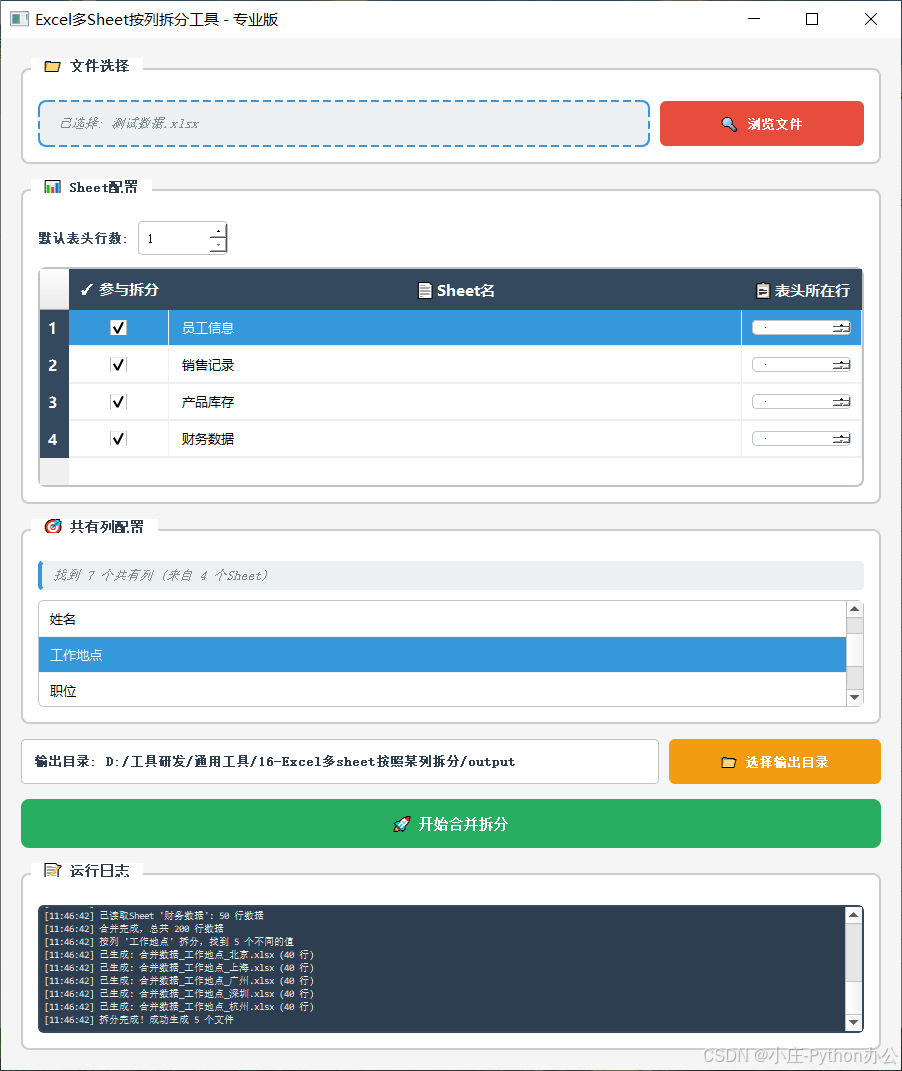902x1071 pixels.
Task: Toggle the 财务数据 participate checkbox
Action: pyautogui.click(x=118, y=439)
